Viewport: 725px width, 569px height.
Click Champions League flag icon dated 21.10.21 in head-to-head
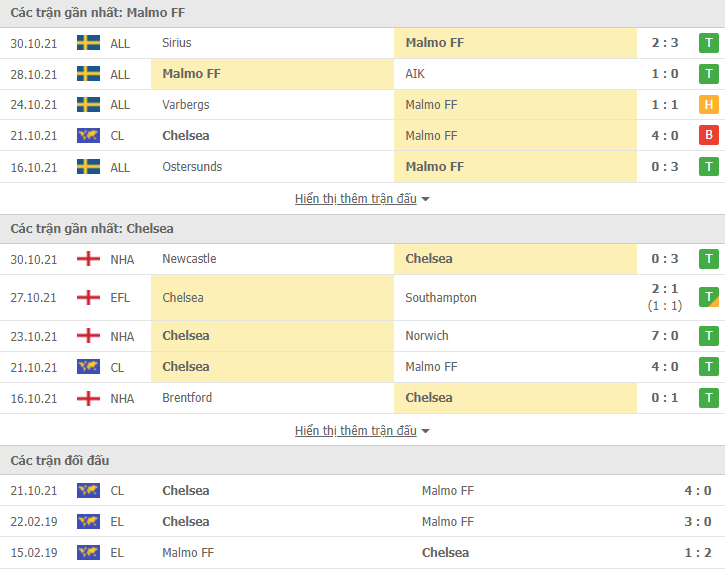pyautogui.click(x=88, y=490)
